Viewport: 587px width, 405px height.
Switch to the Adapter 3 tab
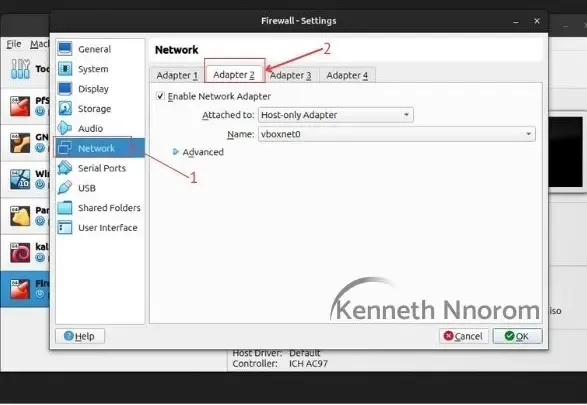point(291,75)
